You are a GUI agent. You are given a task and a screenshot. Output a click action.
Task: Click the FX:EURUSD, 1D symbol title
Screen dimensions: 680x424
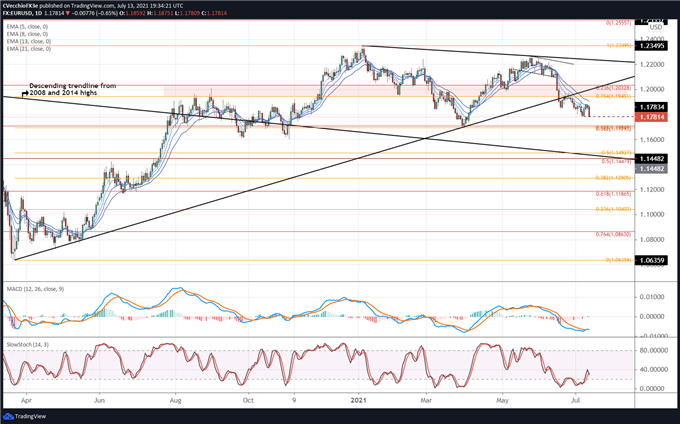tap(22, 13)
